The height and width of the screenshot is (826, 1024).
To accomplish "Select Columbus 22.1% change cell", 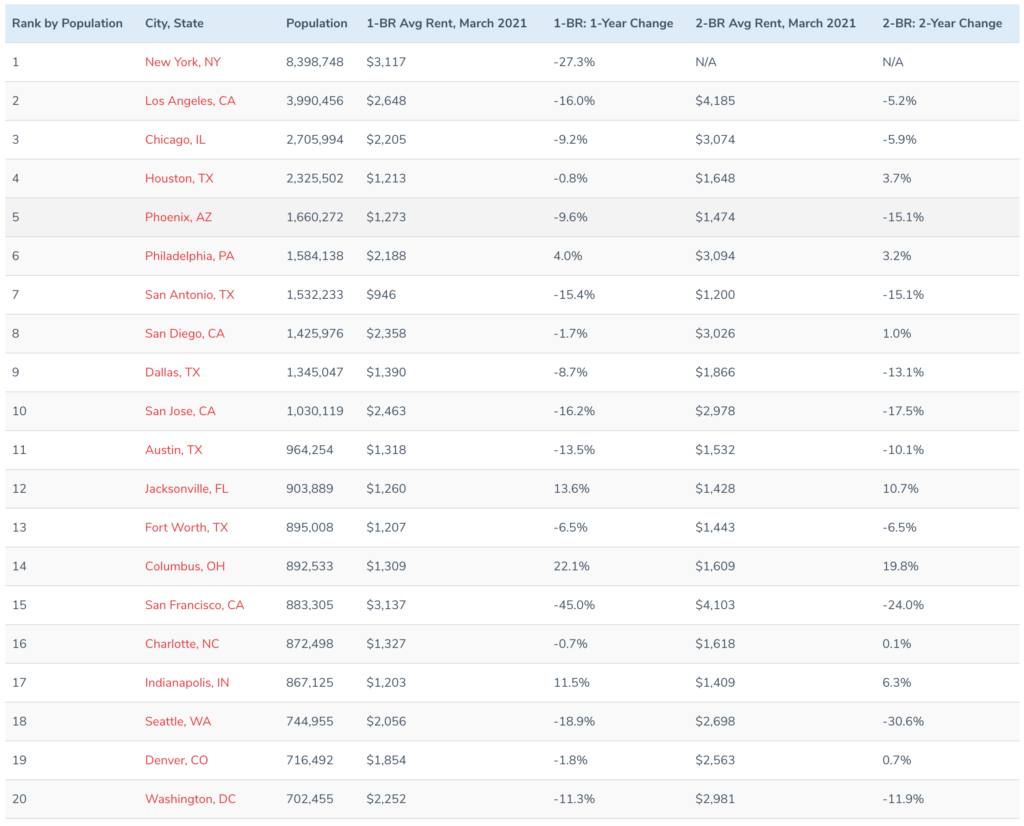I will click(x=571, y=566).
